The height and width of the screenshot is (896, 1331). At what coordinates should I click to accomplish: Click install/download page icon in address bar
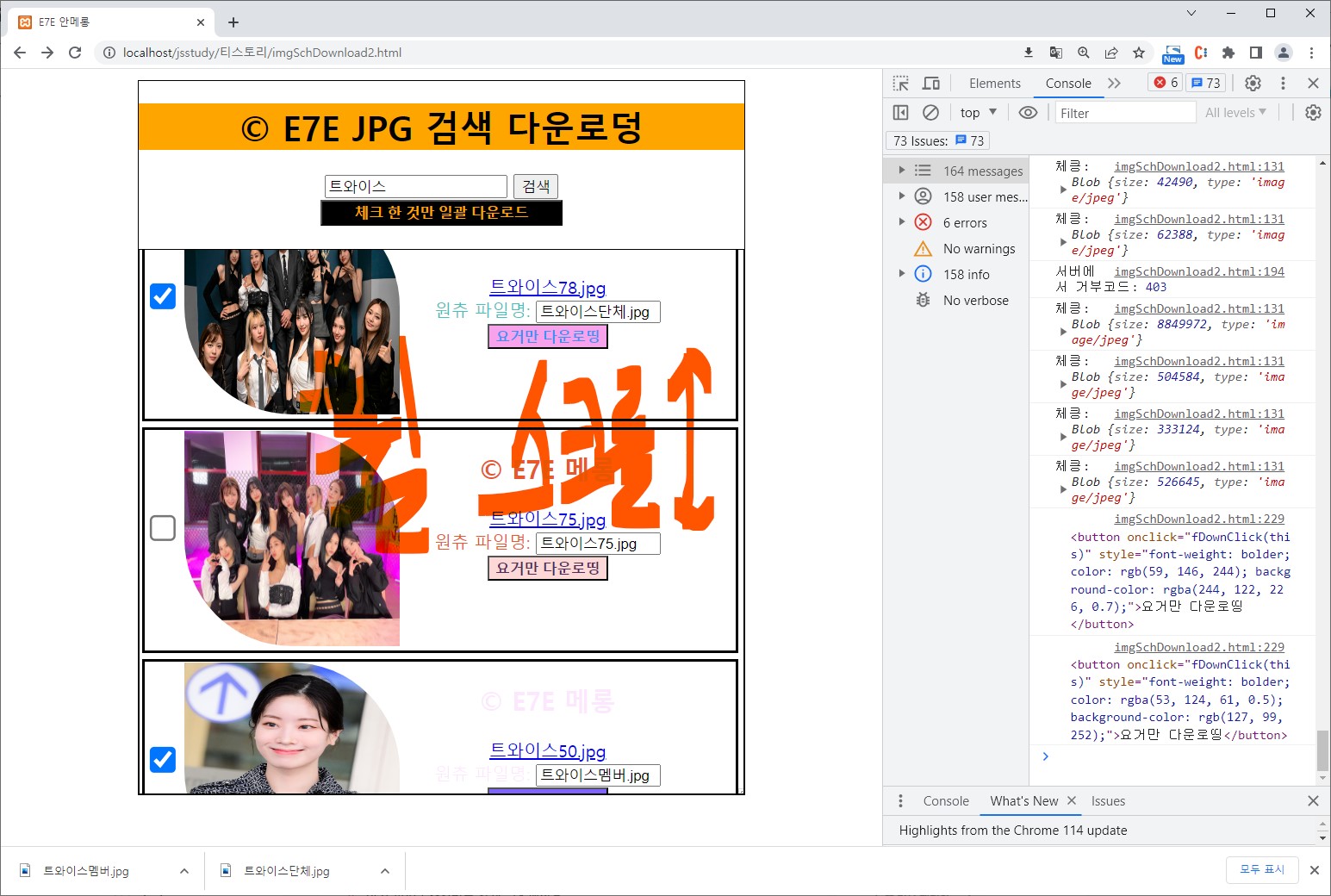click(x=1029, y=53)
